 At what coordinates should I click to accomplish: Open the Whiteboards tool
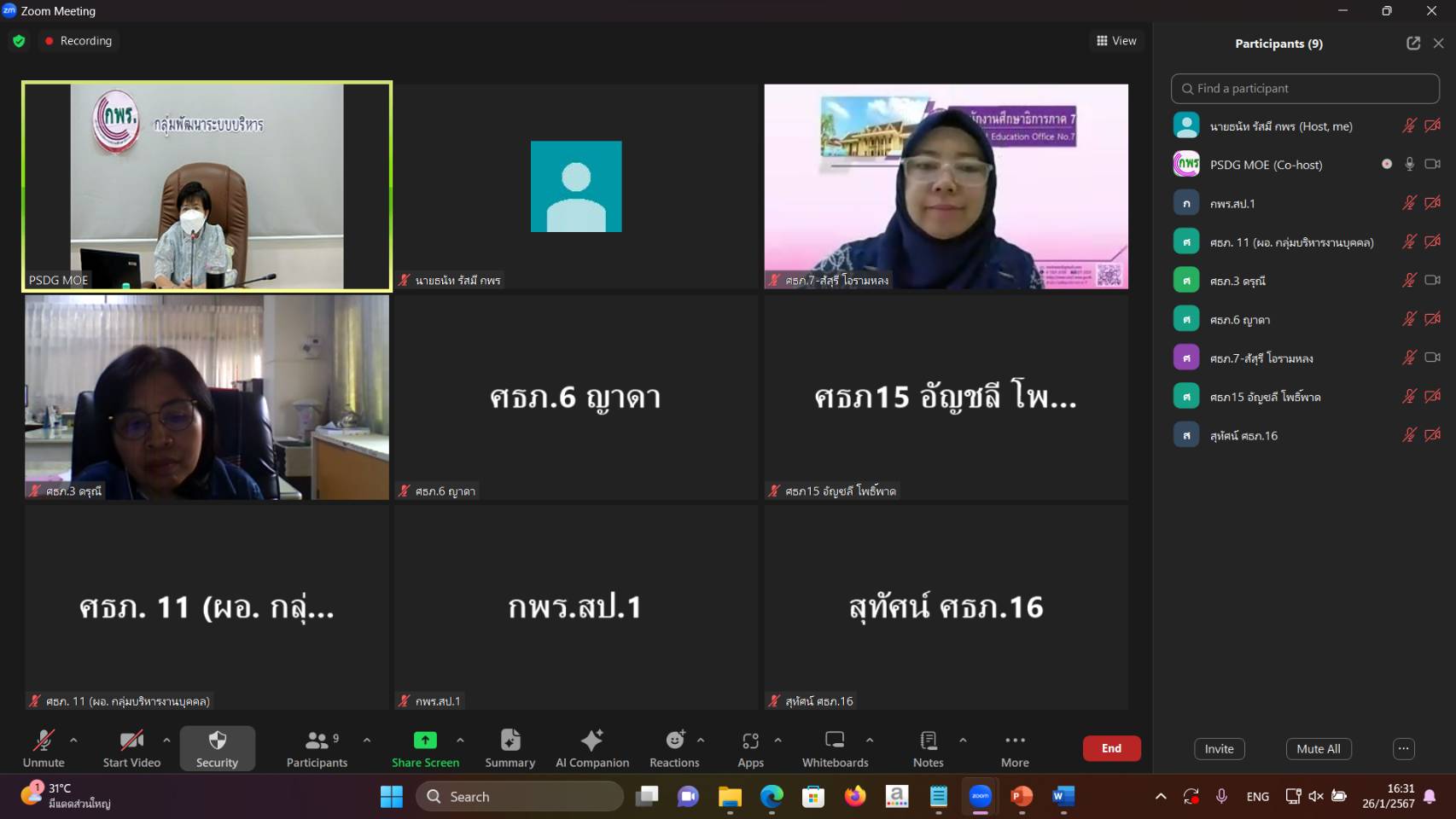click(835, 748)
